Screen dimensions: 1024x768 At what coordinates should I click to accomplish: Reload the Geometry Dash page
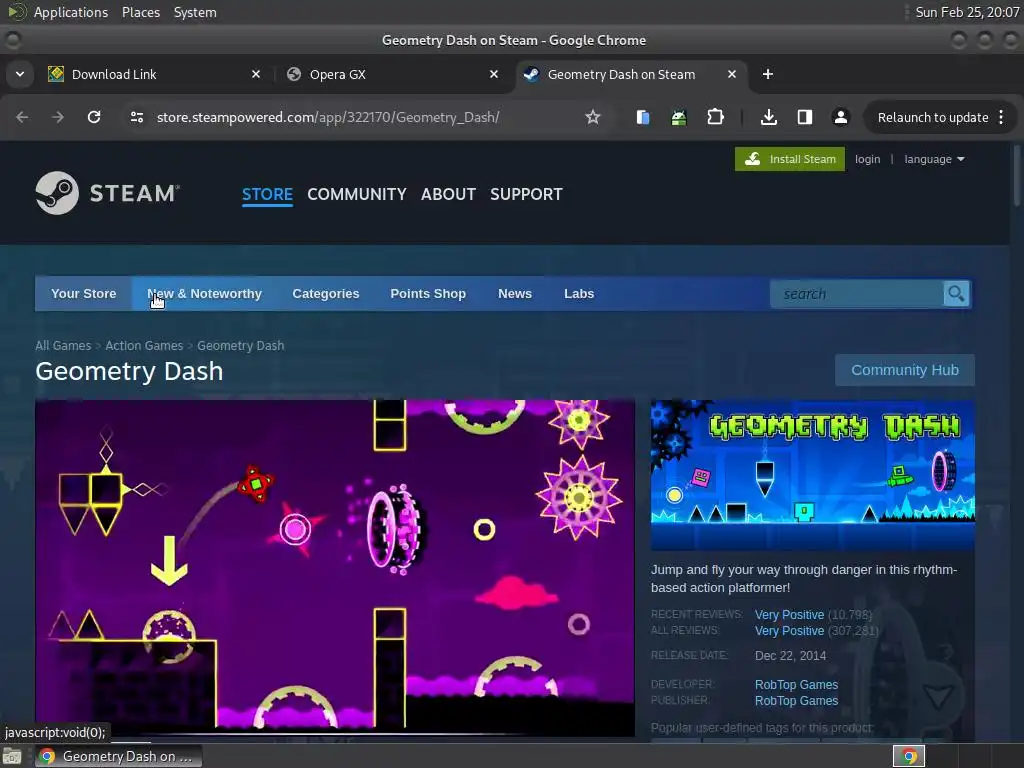94,117
